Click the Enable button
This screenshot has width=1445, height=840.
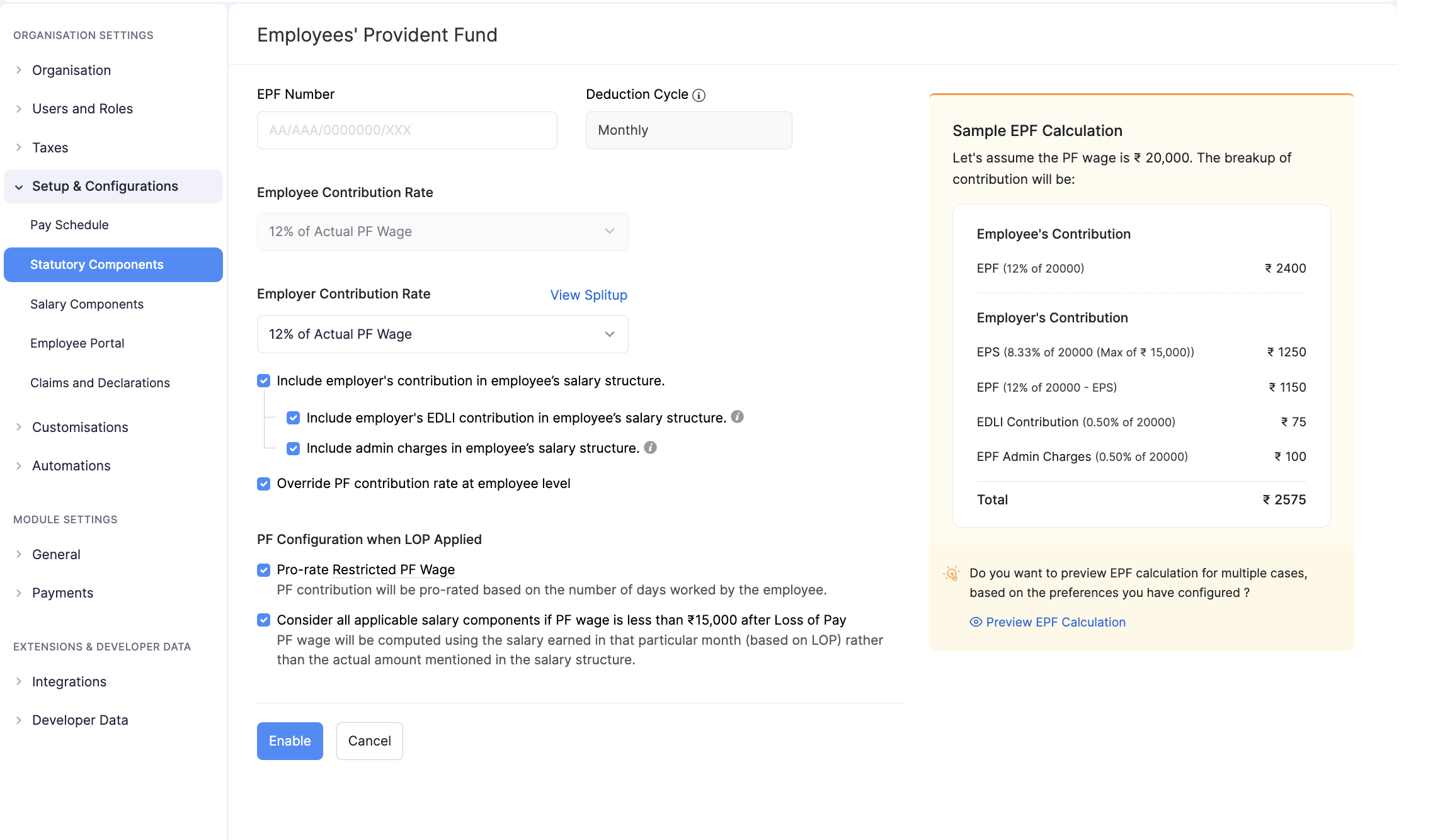pyautogui.click(x=290, y=741)
